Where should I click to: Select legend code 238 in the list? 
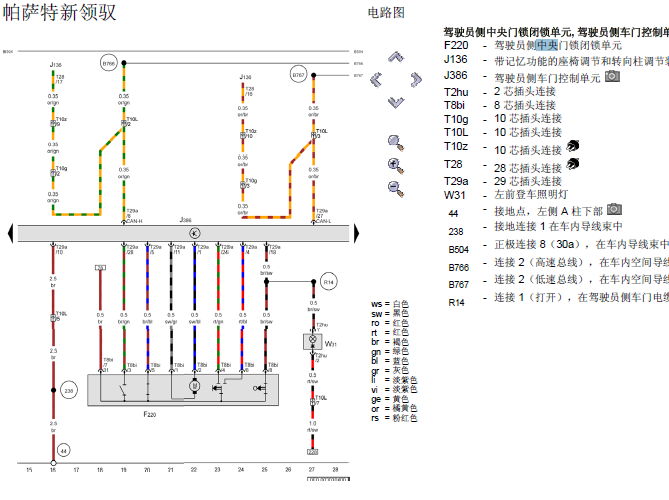pos(456,232)
